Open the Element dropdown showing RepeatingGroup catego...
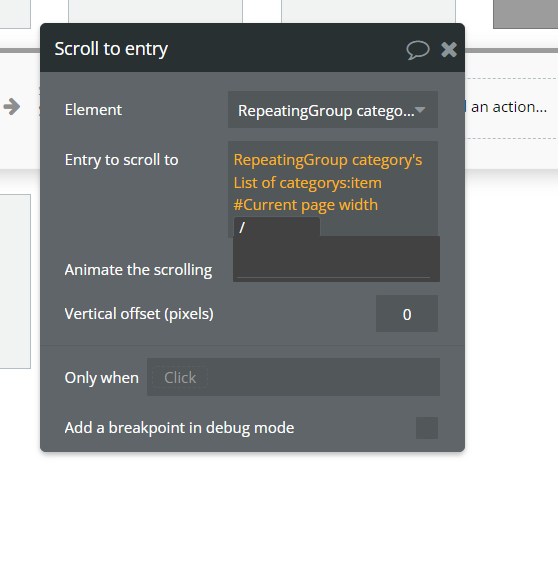 coord(333,110)
